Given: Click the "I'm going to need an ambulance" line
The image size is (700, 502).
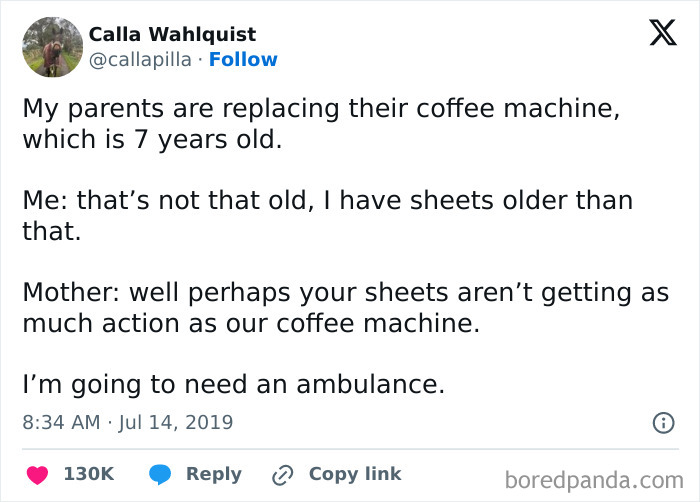Looking at the screenshot, I should pyautogui.click(x=233, y=383).
